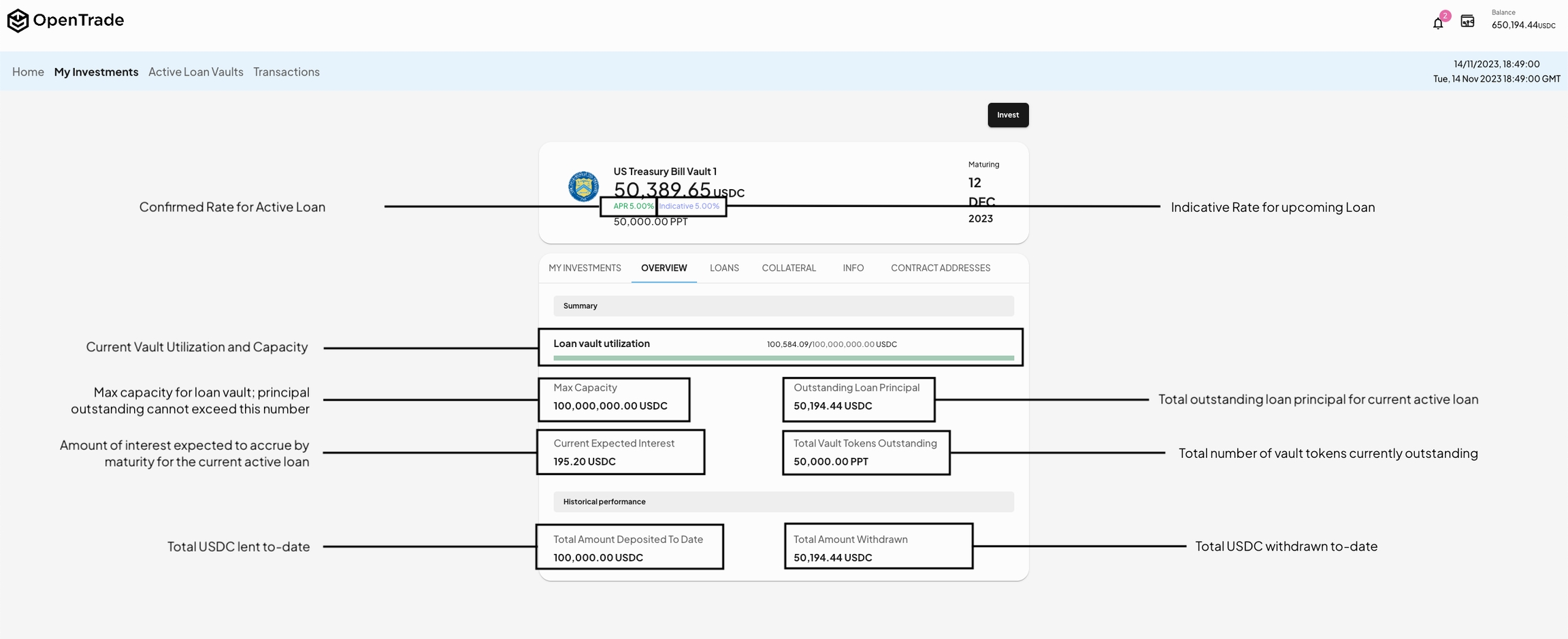This screenshot has height=639, width=1568.
Task: Select the OVERVIEW tab
Action: pos(664,268)
